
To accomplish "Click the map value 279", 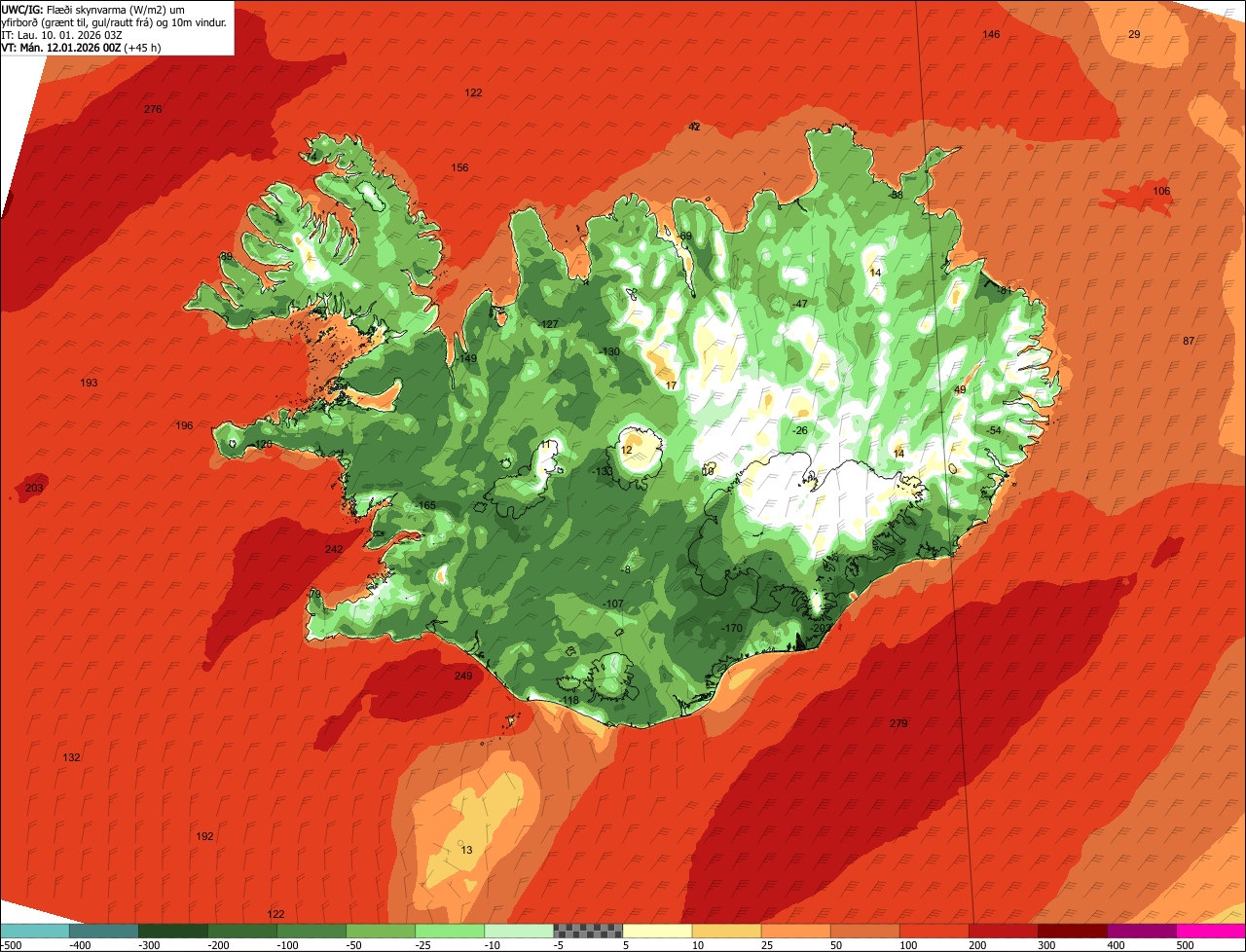I will coord(898,723).
